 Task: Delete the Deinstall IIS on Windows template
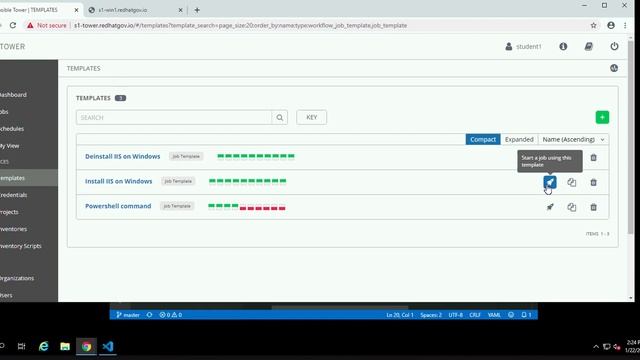[x=593, y=158]
